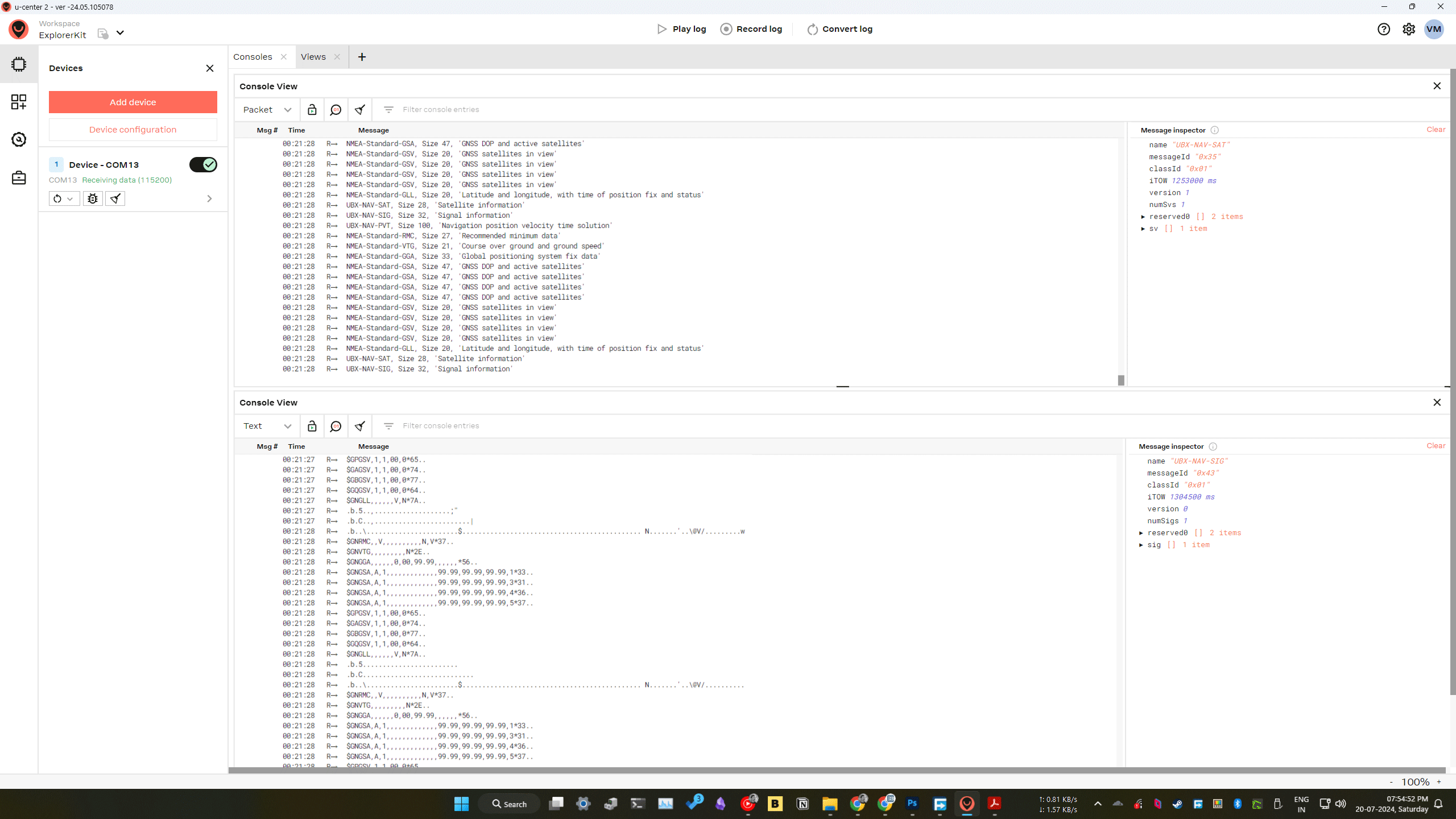Click Play log
Image resolution: width=1456 pixels, height=819 pixels.
click(681, 29)
